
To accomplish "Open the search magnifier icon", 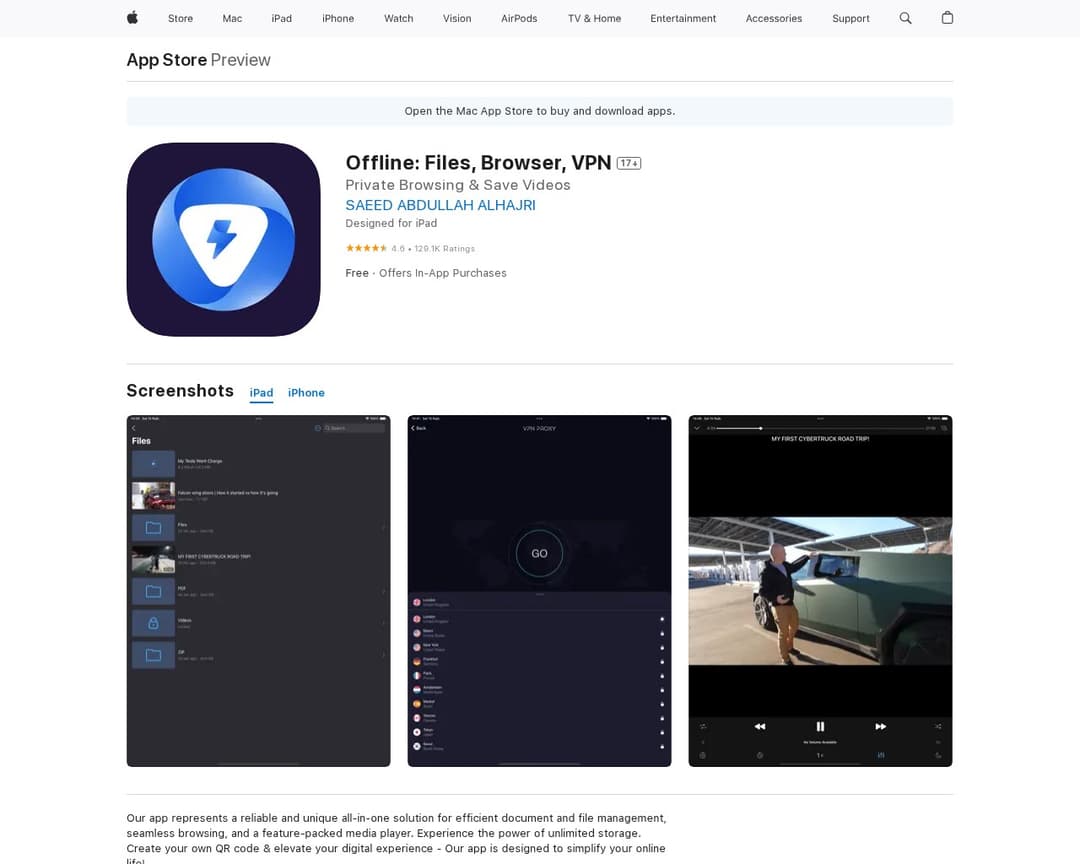I will 905,18.
